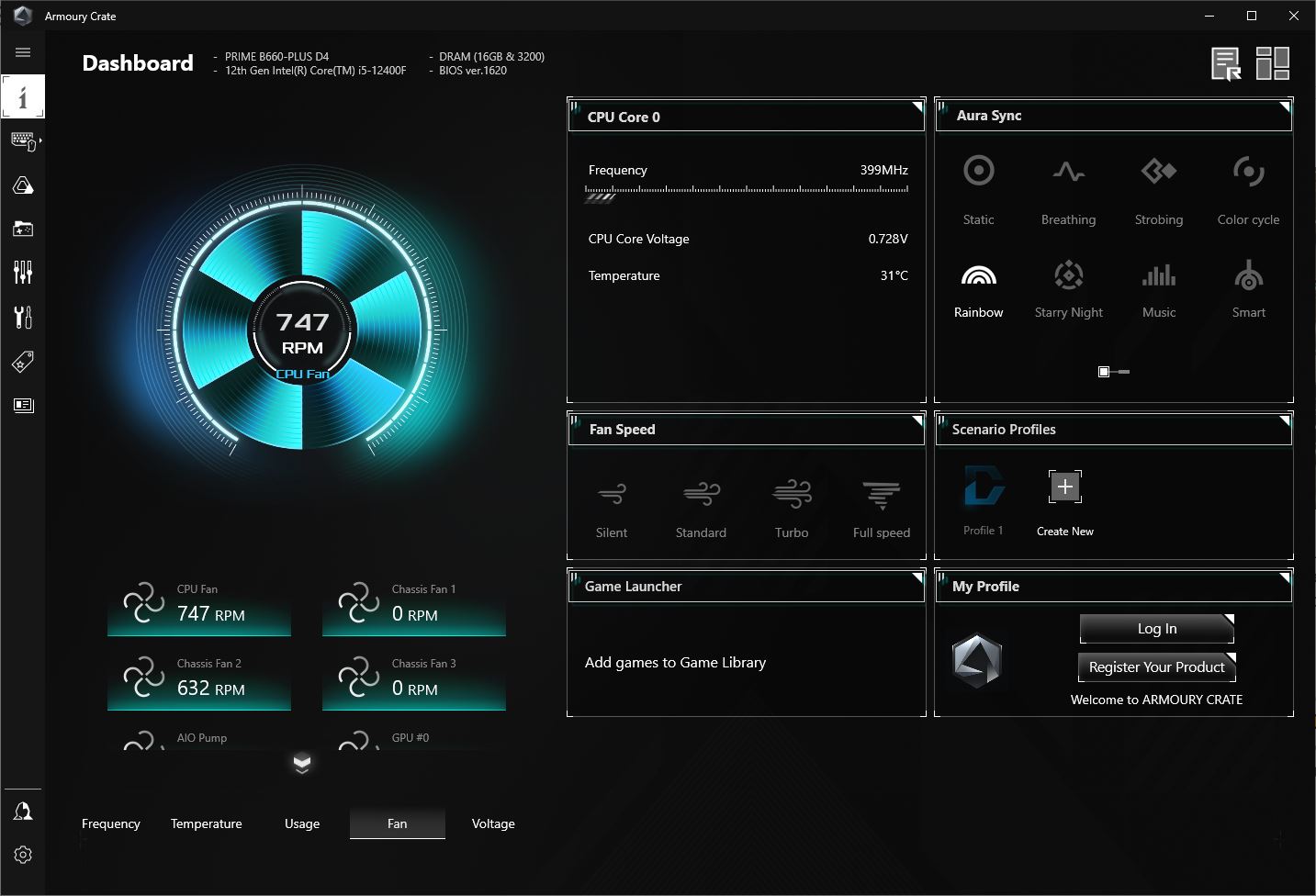This screenshot has width=1316, height=896.
Task: Switch to the Temperature tab
Action: 207,823
